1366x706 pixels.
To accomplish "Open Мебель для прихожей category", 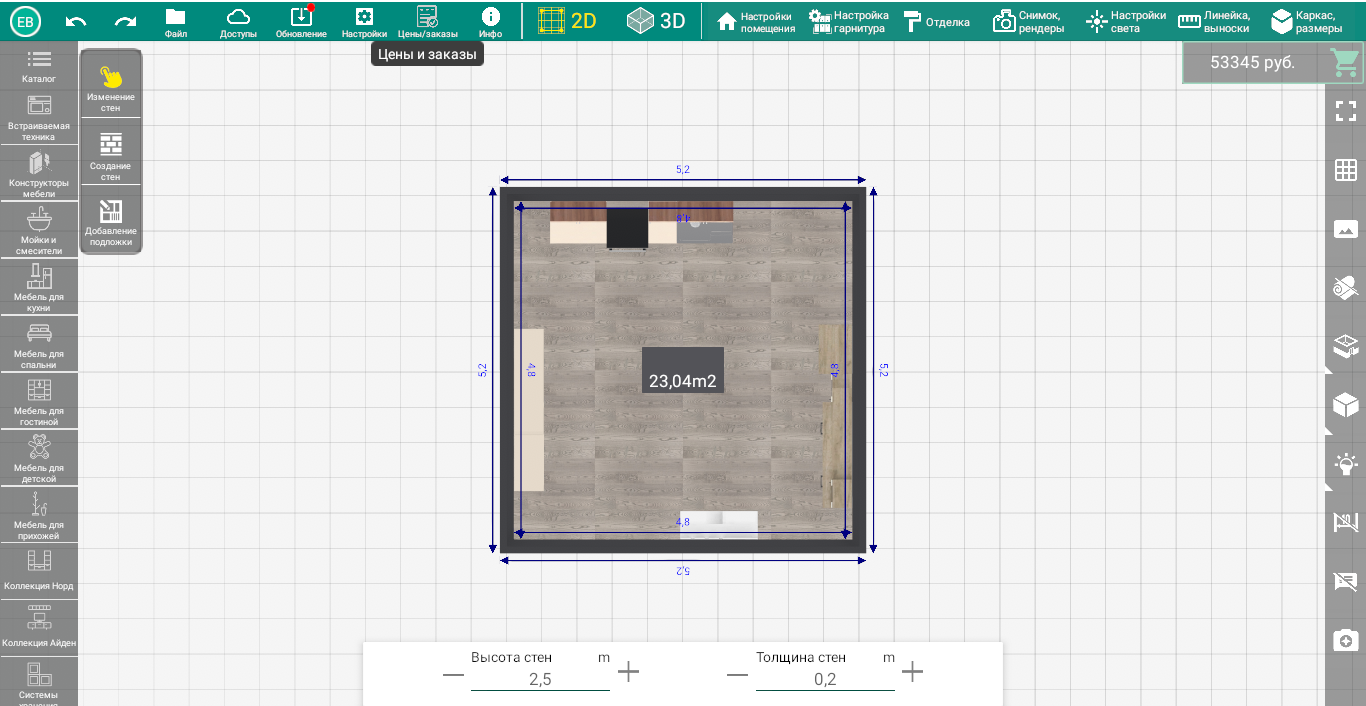I will click(39, 516).
